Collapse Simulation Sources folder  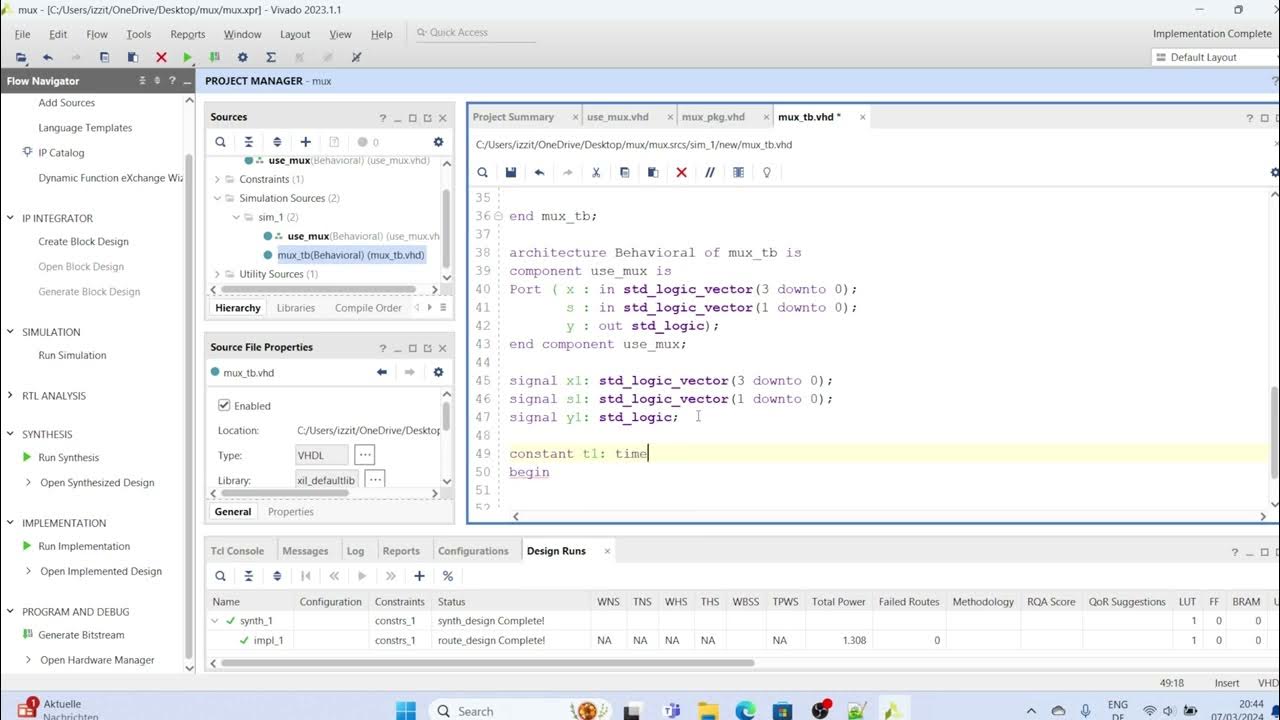(217, 198)
